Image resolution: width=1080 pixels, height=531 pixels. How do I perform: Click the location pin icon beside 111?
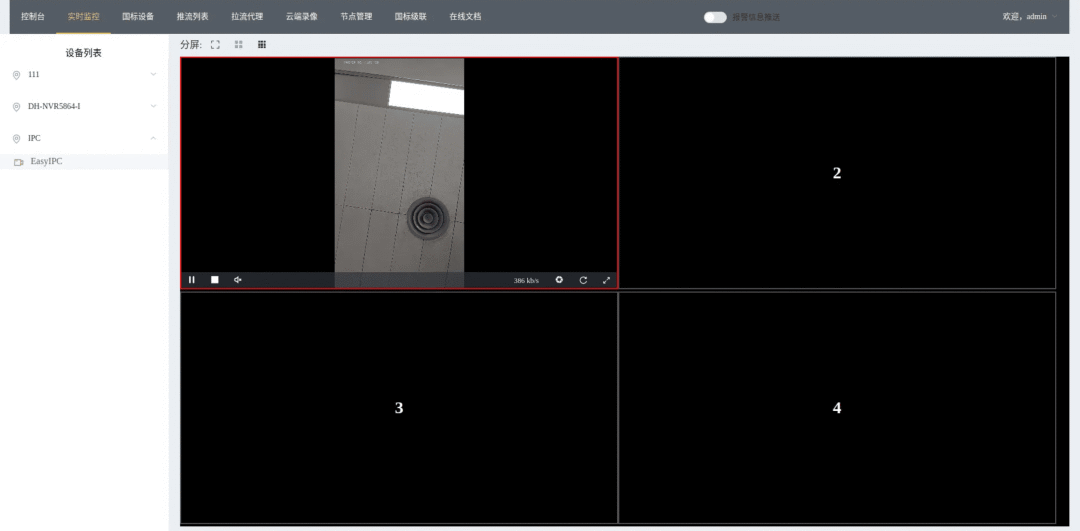pyautogui.click(x=17, y=75)
